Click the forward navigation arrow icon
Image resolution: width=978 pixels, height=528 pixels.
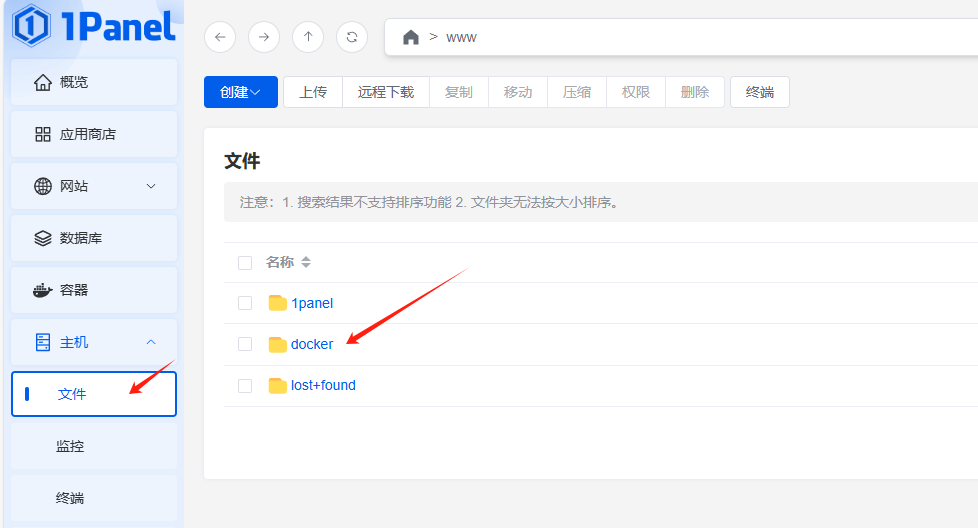[264, 37]
